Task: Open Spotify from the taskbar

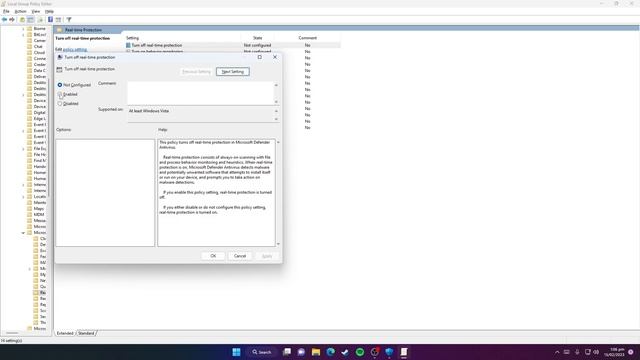Action: (360, 352)
